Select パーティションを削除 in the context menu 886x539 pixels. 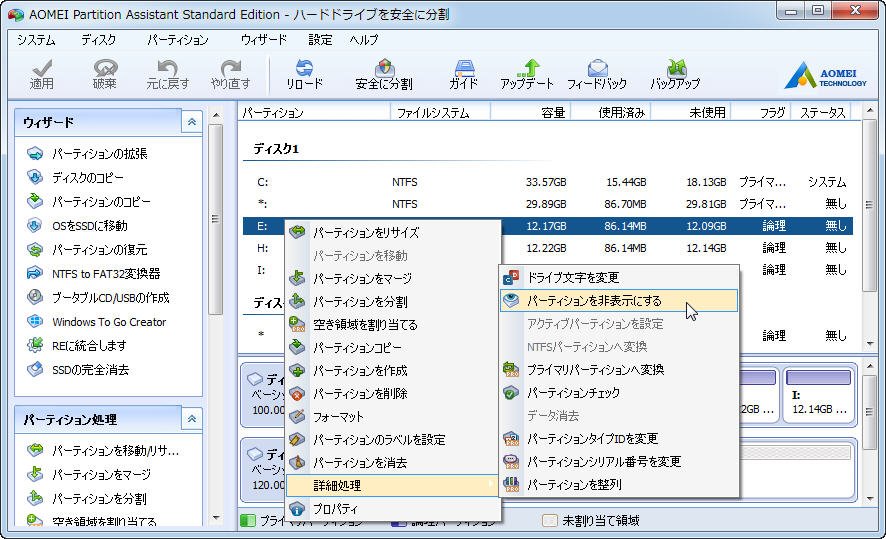(393, 394)
